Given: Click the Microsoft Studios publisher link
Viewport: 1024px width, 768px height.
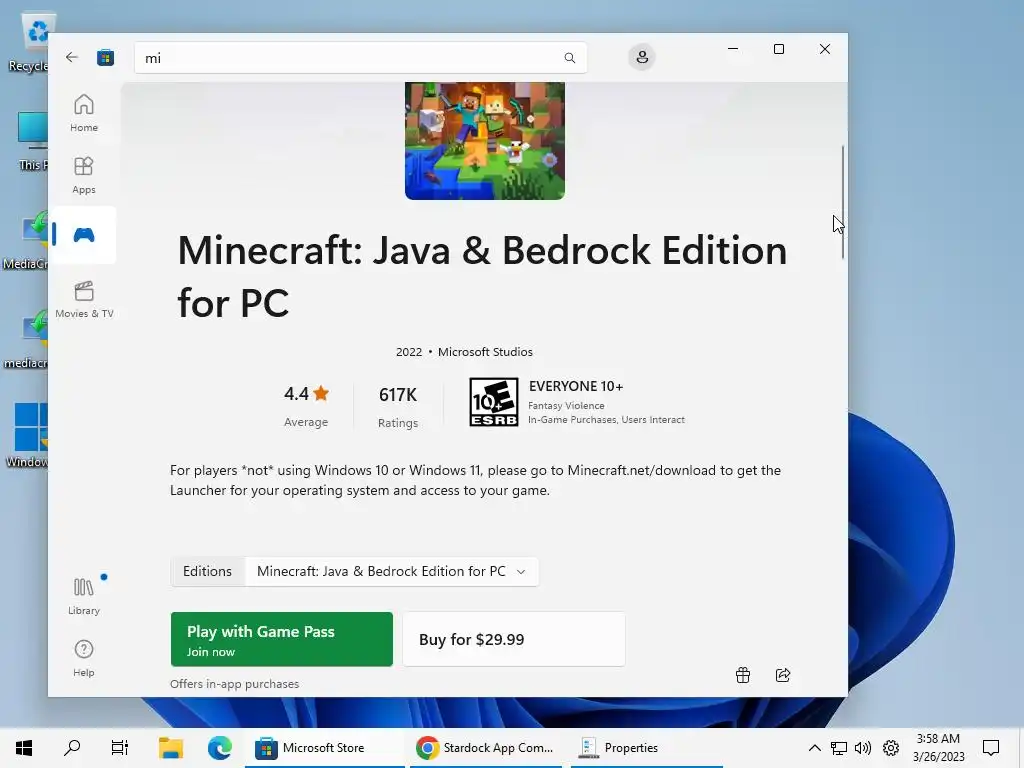Looking at the screenshot, I should click(x=485, y=352).
